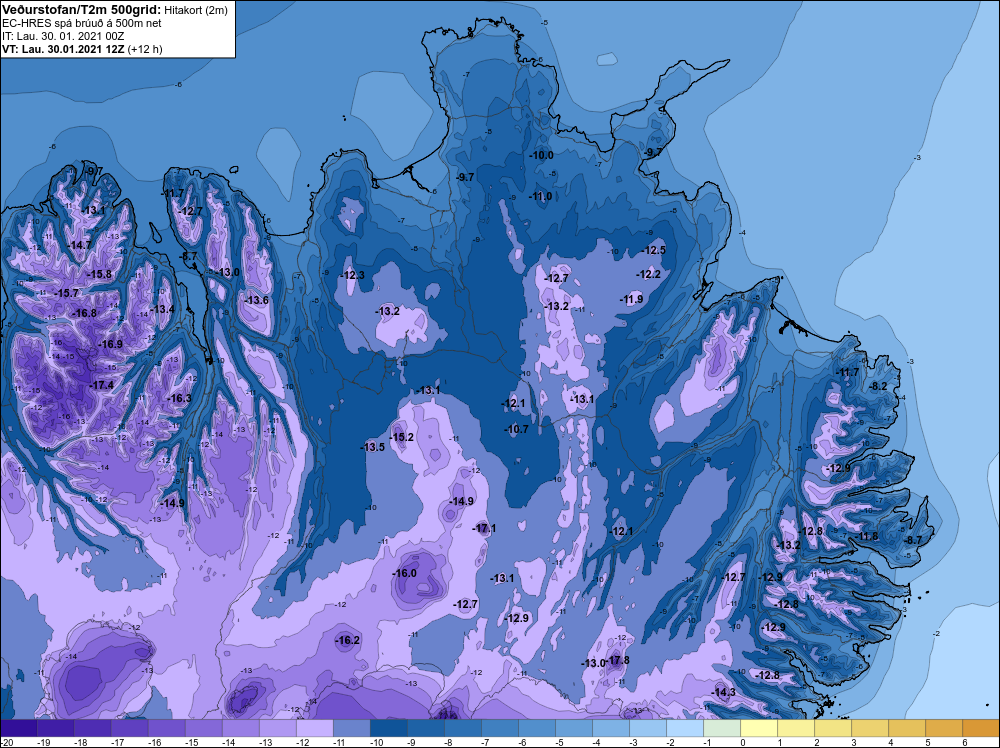The width and height of the screenshot is (1000, 748).
Task: Click the -14.3 temperature reading
Action: point(724,692)
